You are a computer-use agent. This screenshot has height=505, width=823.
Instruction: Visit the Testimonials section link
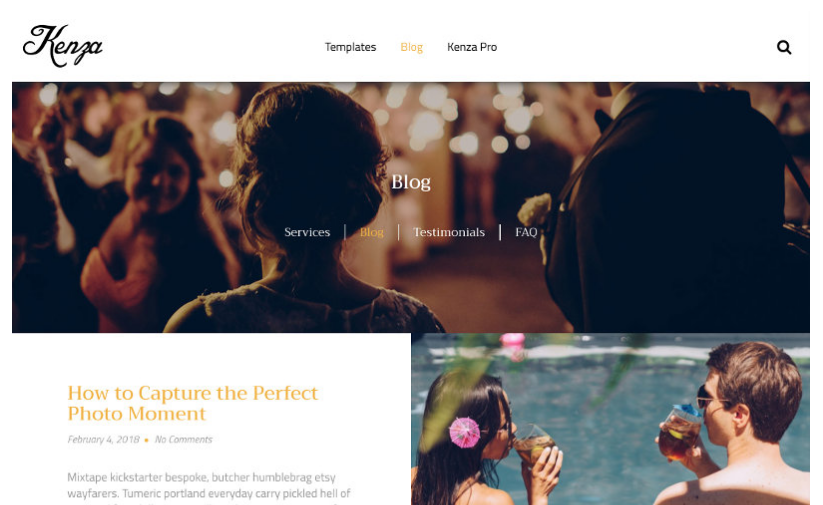click(x=449, y=232)
